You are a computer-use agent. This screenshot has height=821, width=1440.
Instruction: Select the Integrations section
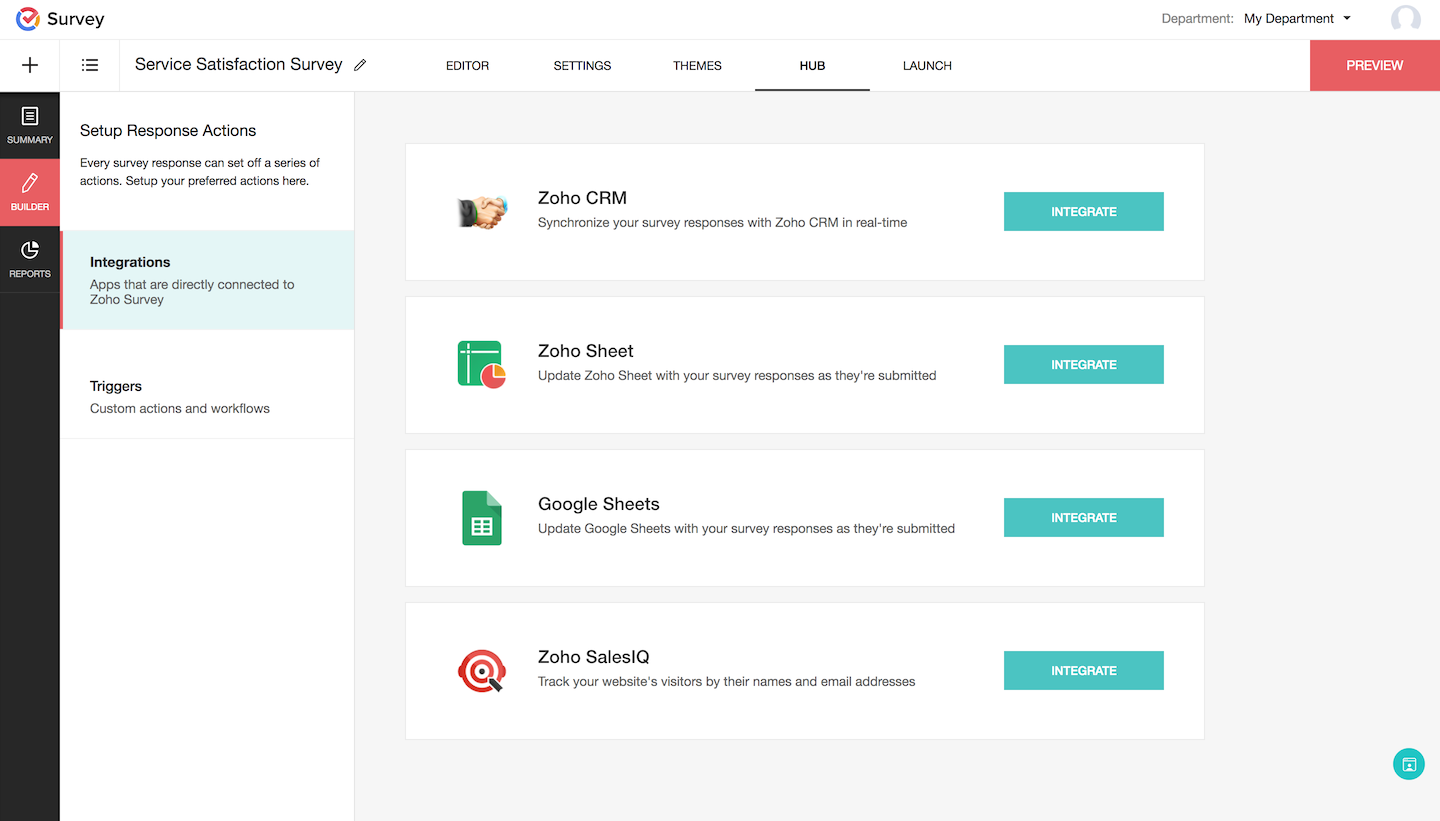207,280
